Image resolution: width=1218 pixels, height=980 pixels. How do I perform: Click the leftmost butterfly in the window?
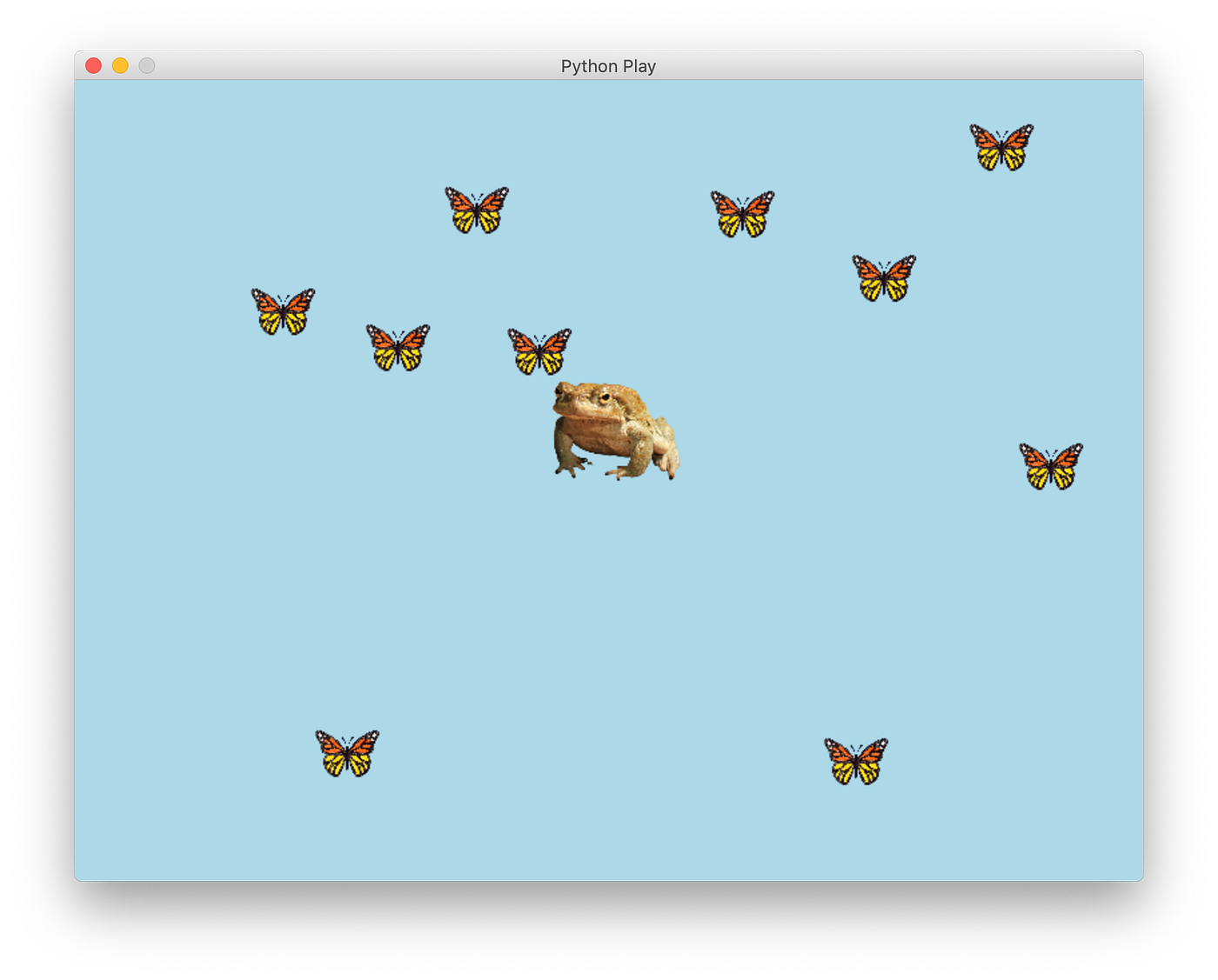[283, 311]
